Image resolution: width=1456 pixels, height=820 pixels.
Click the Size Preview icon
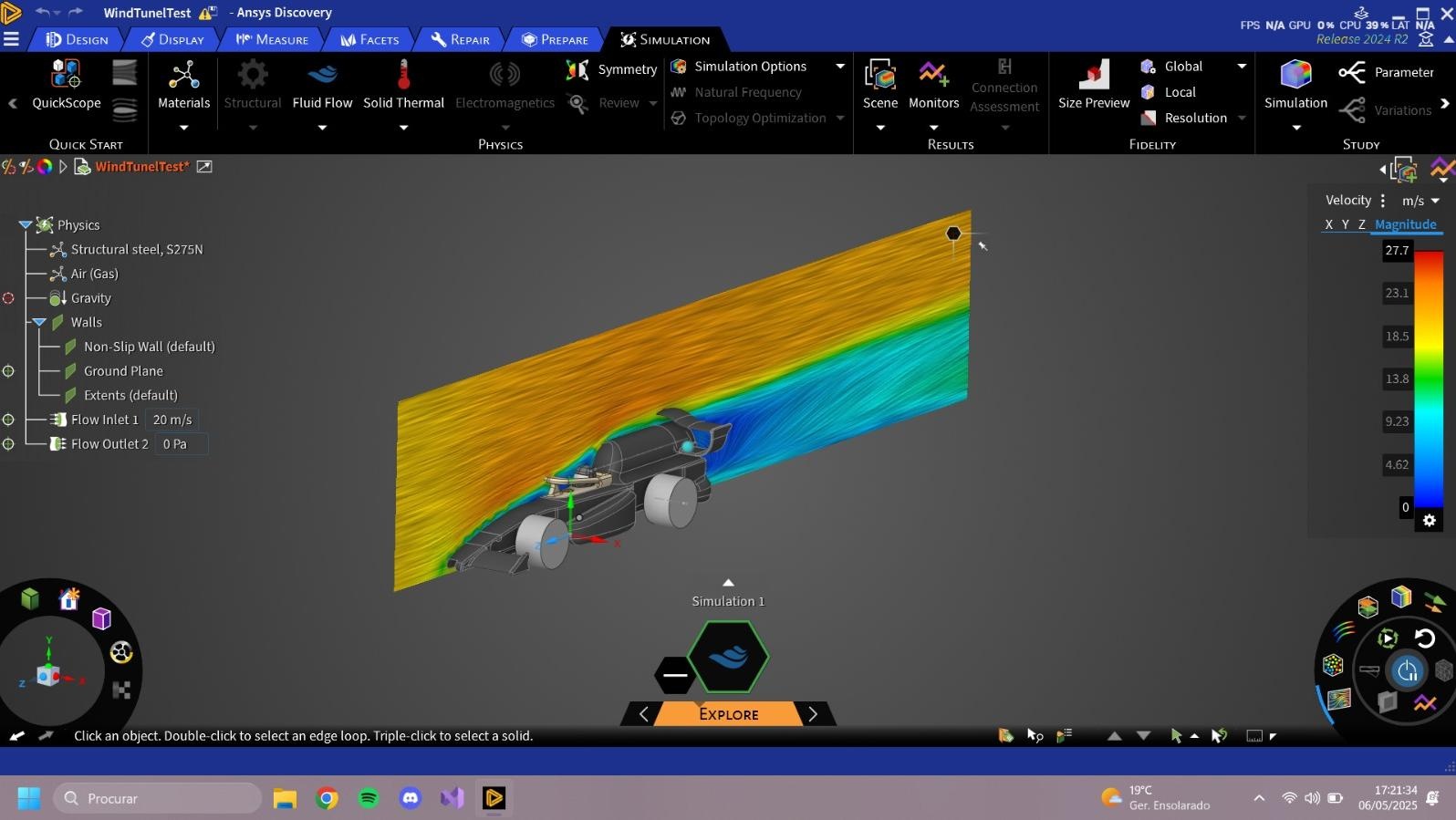click(x=1094, y=75)
